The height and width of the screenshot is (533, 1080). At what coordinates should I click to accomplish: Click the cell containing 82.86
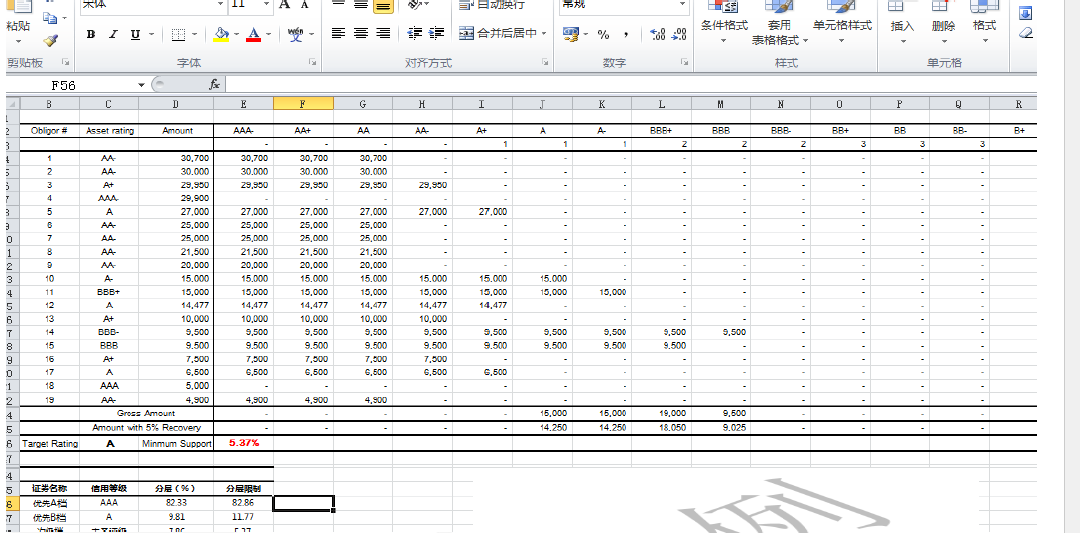[243, 503]
